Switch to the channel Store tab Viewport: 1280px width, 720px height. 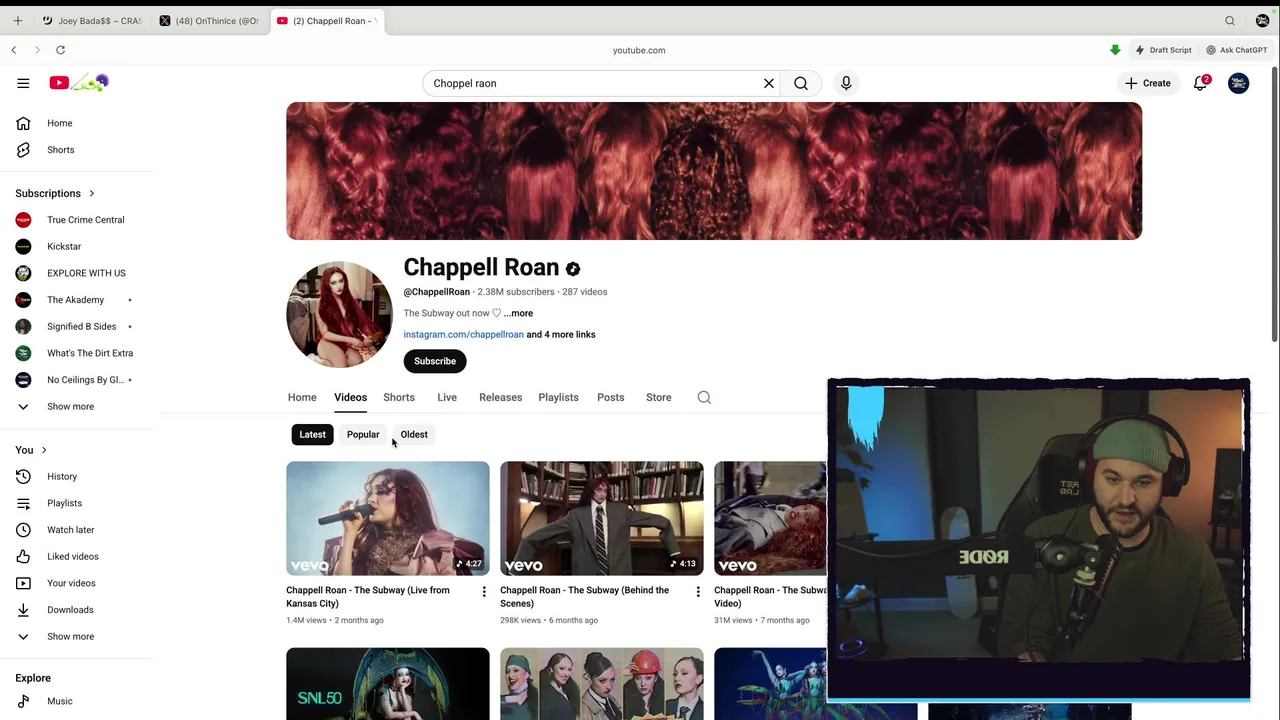[659, 397]
